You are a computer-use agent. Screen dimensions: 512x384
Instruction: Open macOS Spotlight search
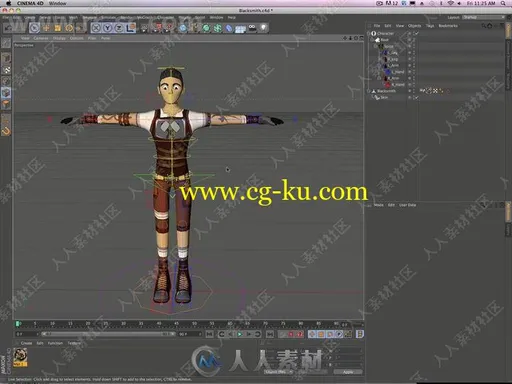(503, 3)
